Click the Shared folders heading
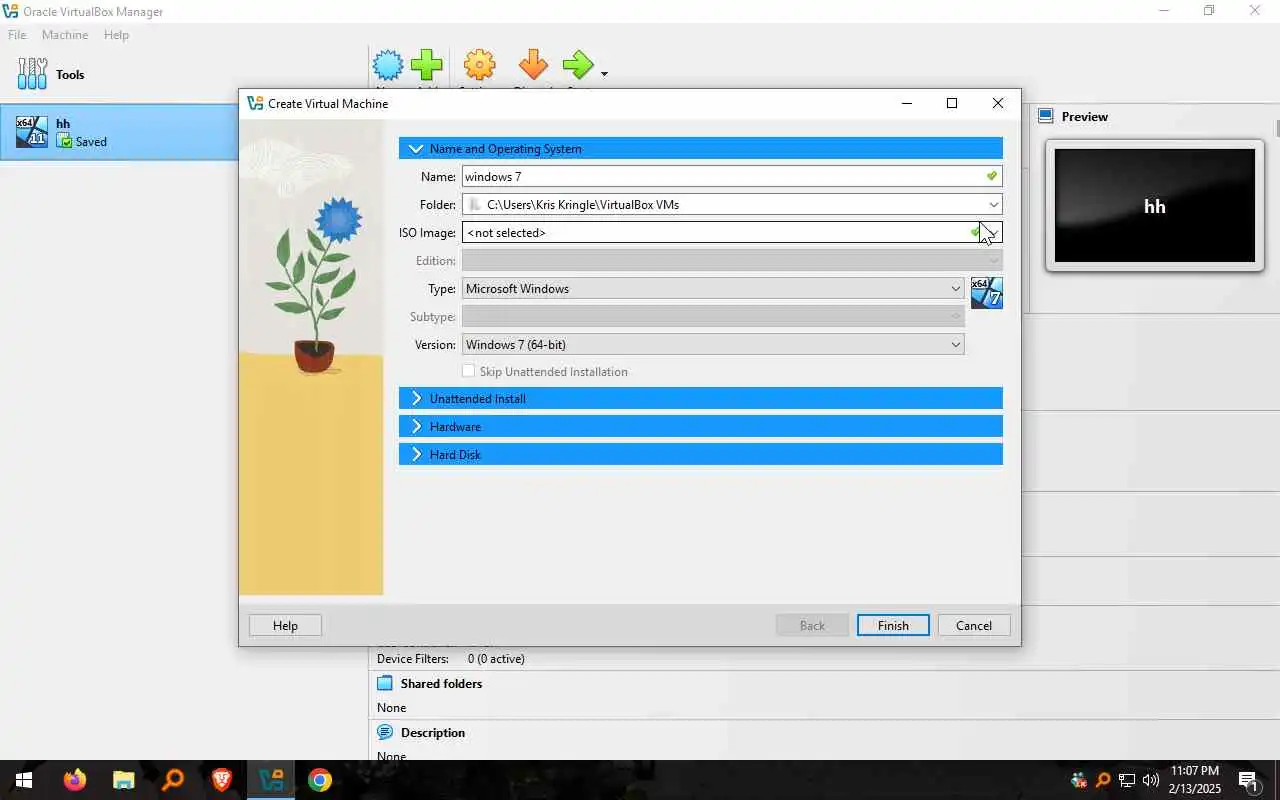Screen dimensions: 1280x800 coord(441,684)
